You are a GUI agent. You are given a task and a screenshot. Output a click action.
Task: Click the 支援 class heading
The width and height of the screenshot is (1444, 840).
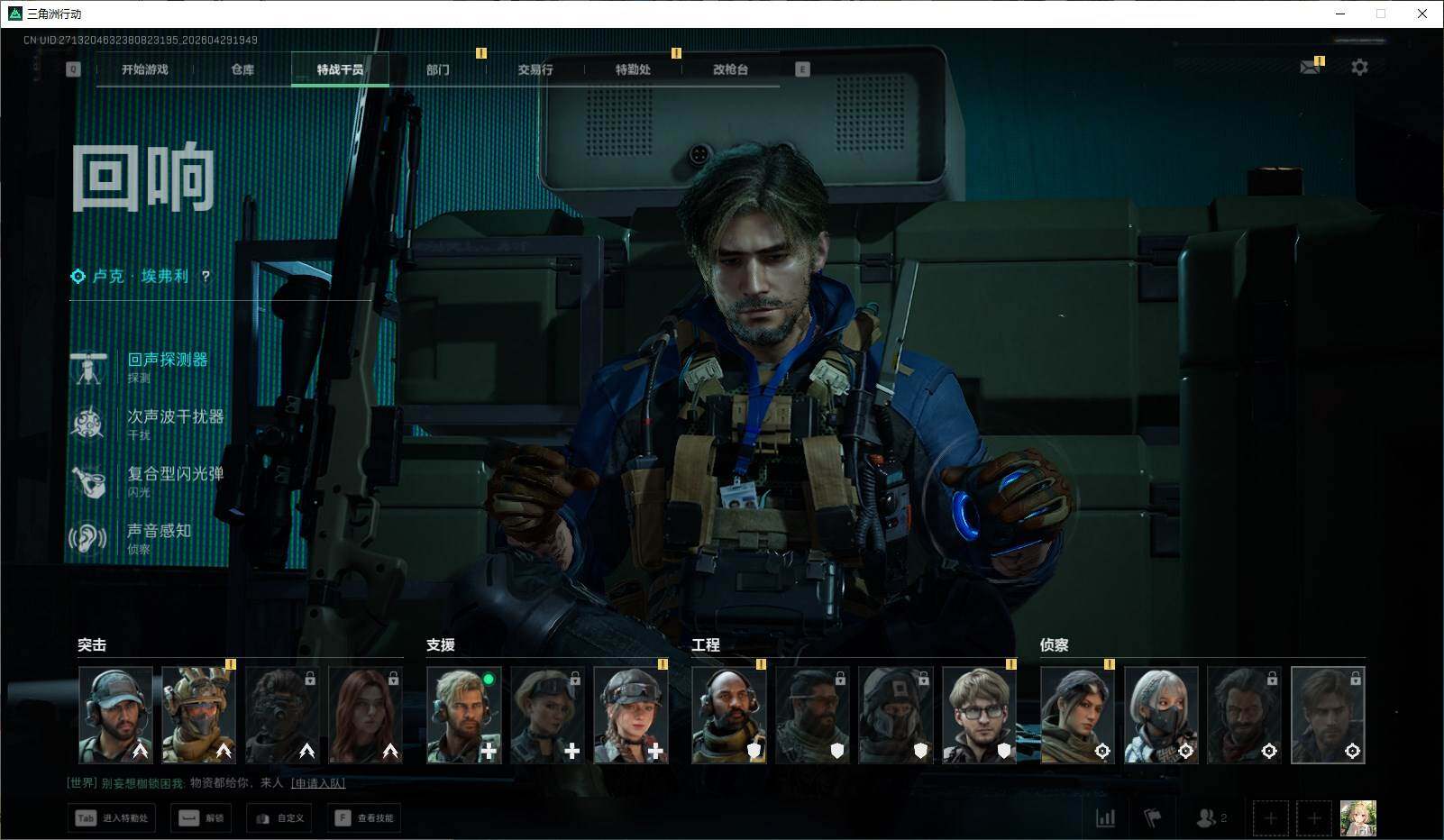pos(441,645)
